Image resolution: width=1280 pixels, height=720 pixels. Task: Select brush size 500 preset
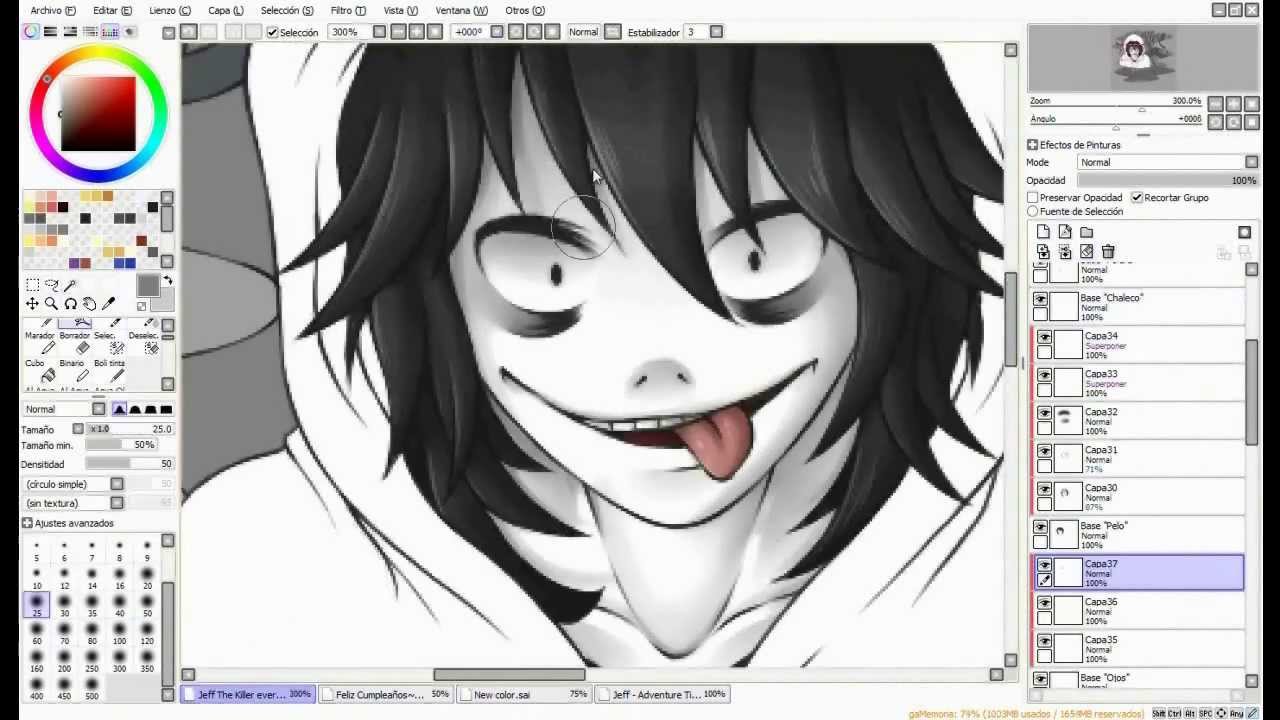pyautogui.click(x=92, y=689)
